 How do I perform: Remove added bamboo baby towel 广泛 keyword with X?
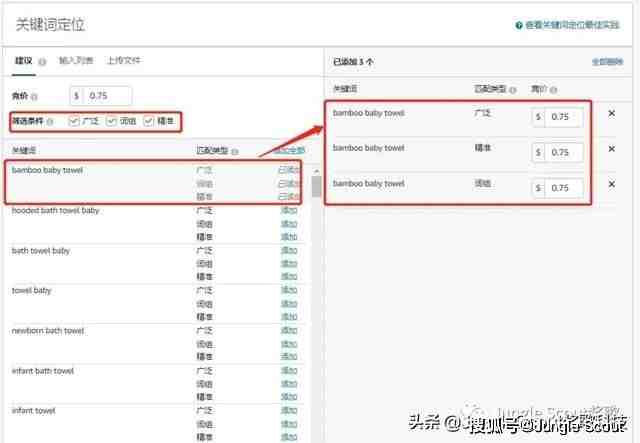[611, 114]
